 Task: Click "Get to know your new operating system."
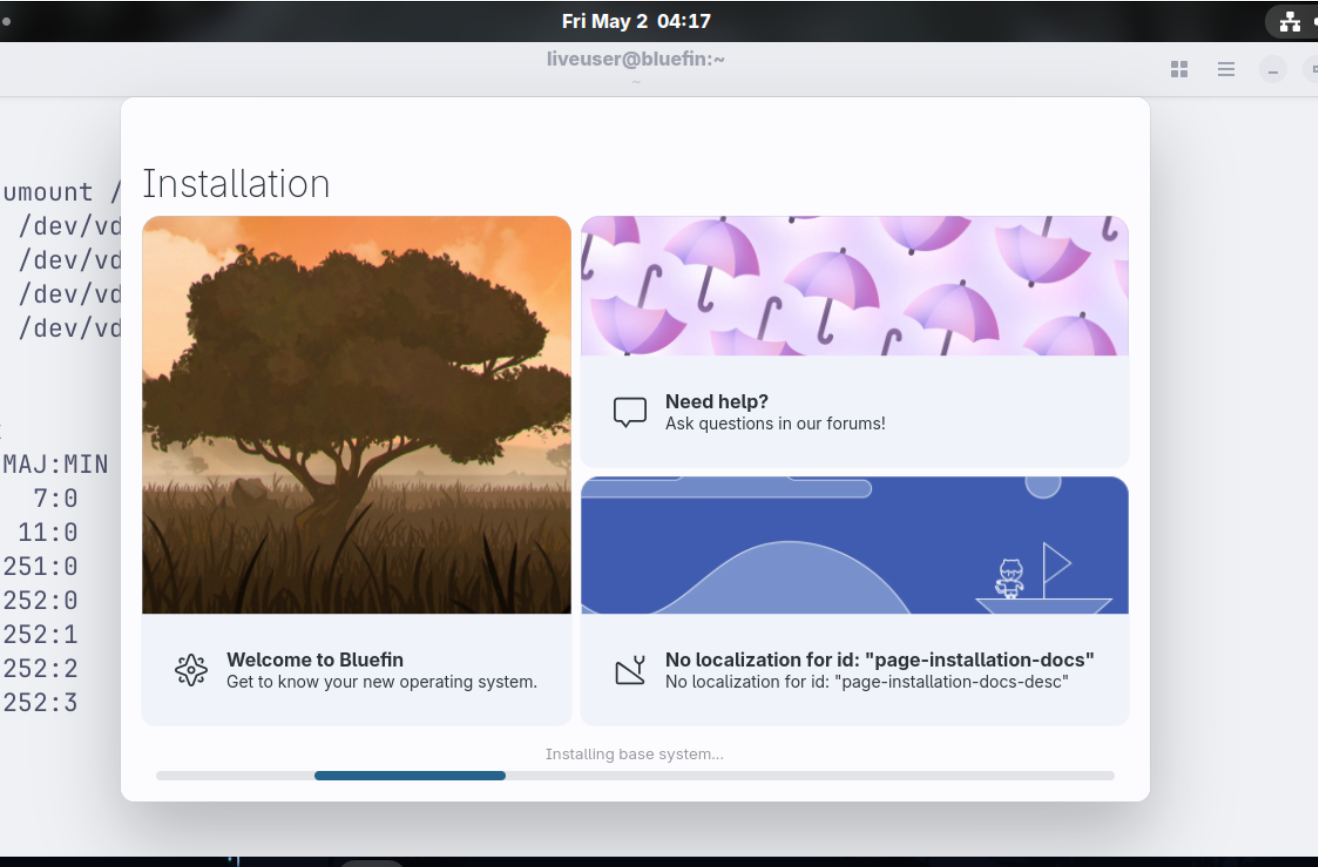pos(382,682)
